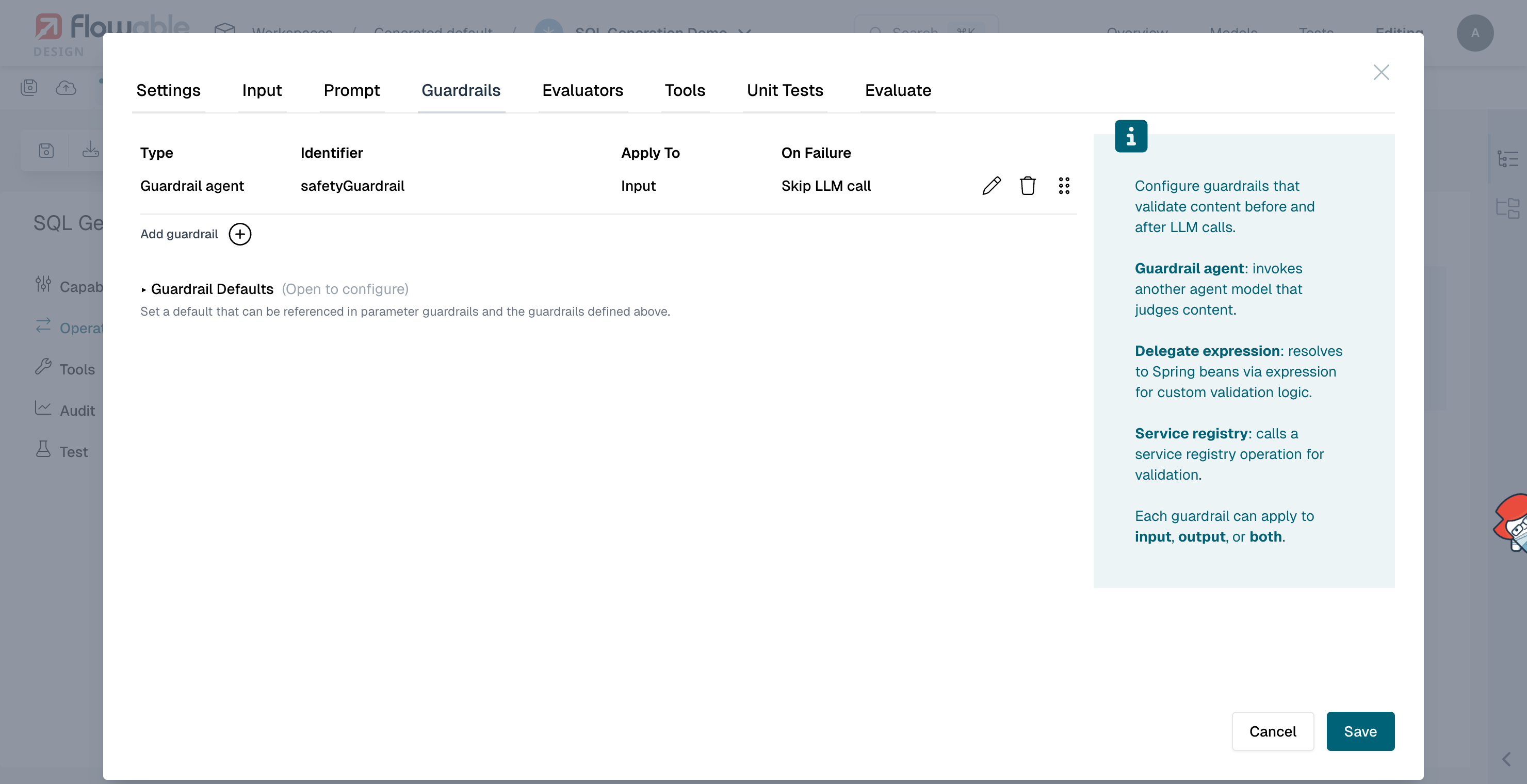The image size is (1527, 784).
Task: Click the drag handle dots on the safetyGuardrail row
Action: [x=1064, y=186]
